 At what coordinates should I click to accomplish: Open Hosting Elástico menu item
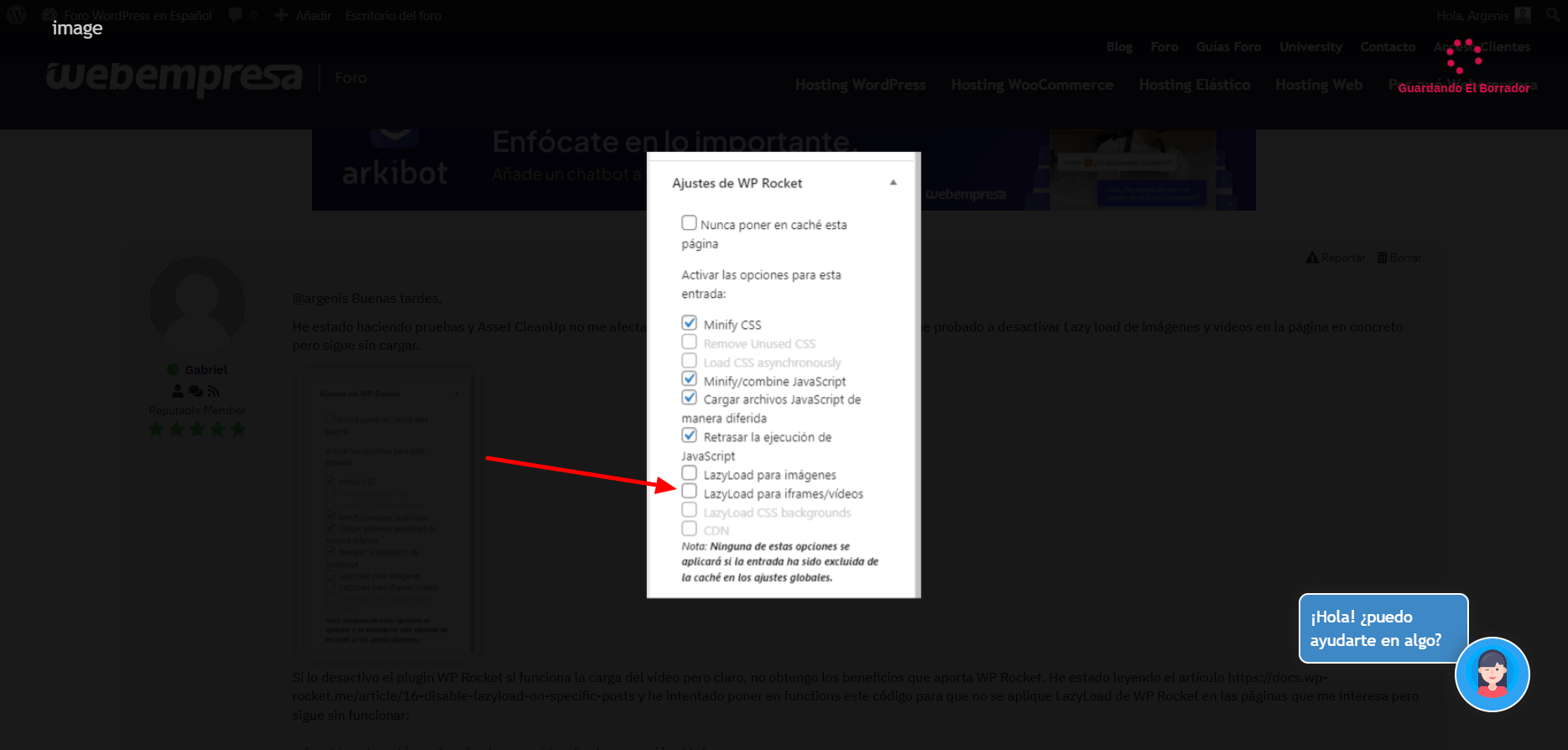point(1195,85)
